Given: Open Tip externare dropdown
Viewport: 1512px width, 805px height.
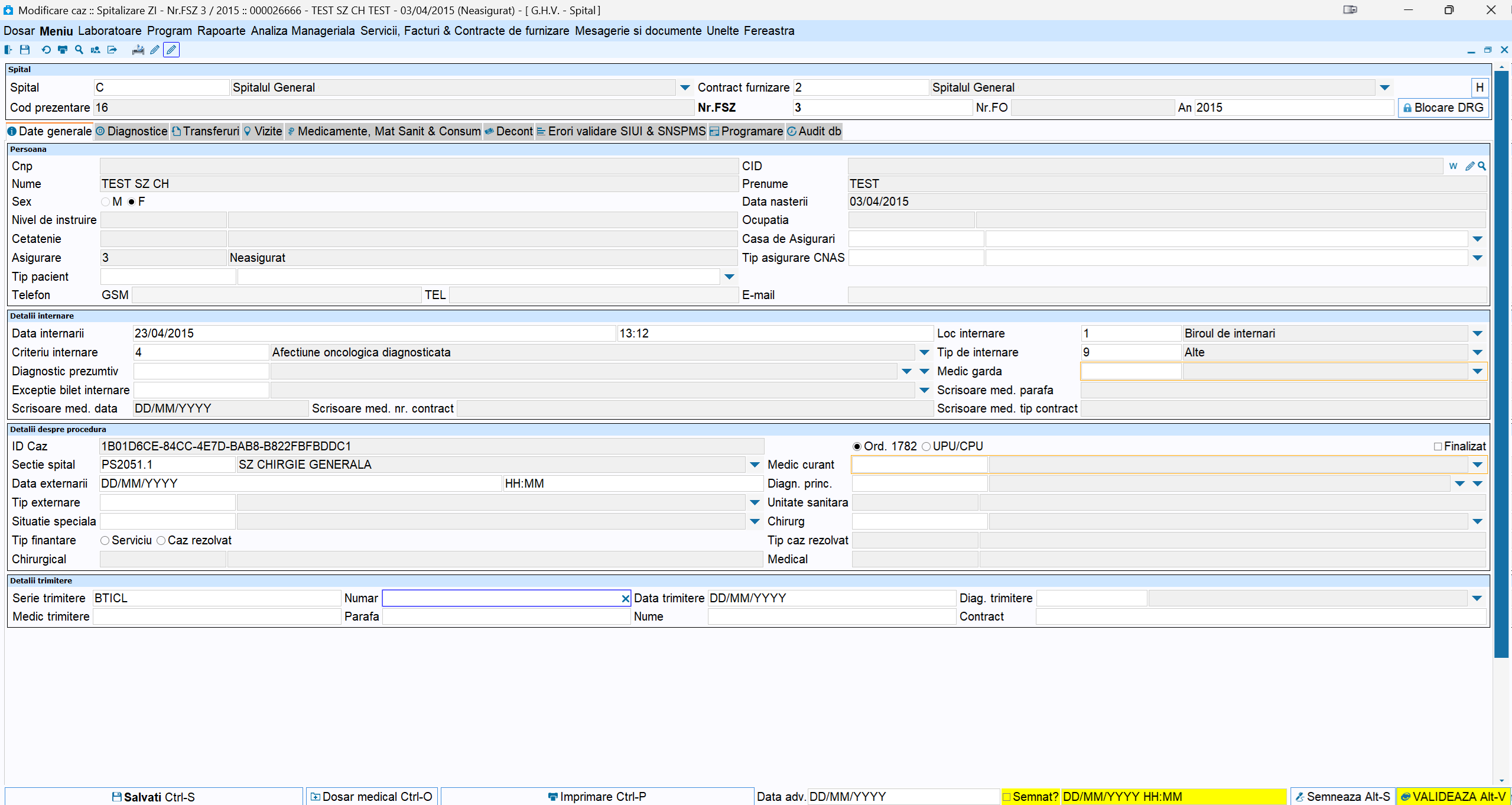Looking at the screenshot, I should (755, 502).
